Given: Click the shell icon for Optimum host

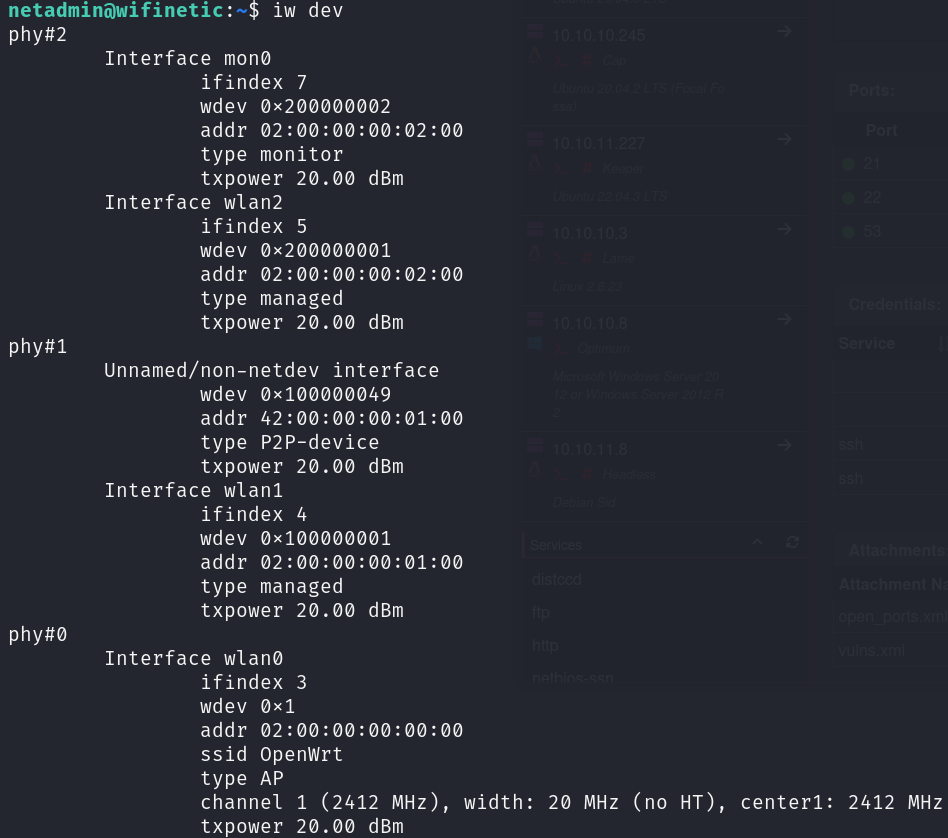Looking at the screenshot, I should point(561,349).
